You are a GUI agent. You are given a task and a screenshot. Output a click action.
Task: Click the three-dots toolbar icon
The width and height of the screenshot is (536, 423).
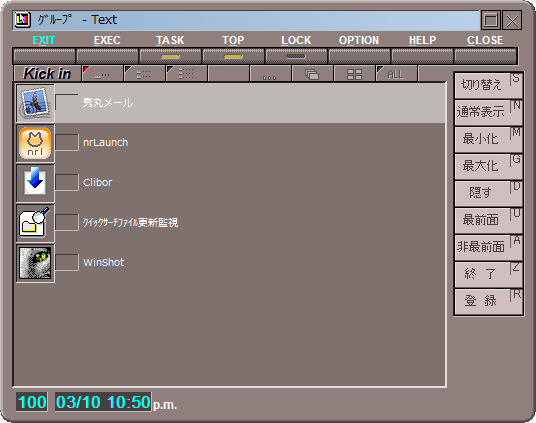tap(270, 74)
